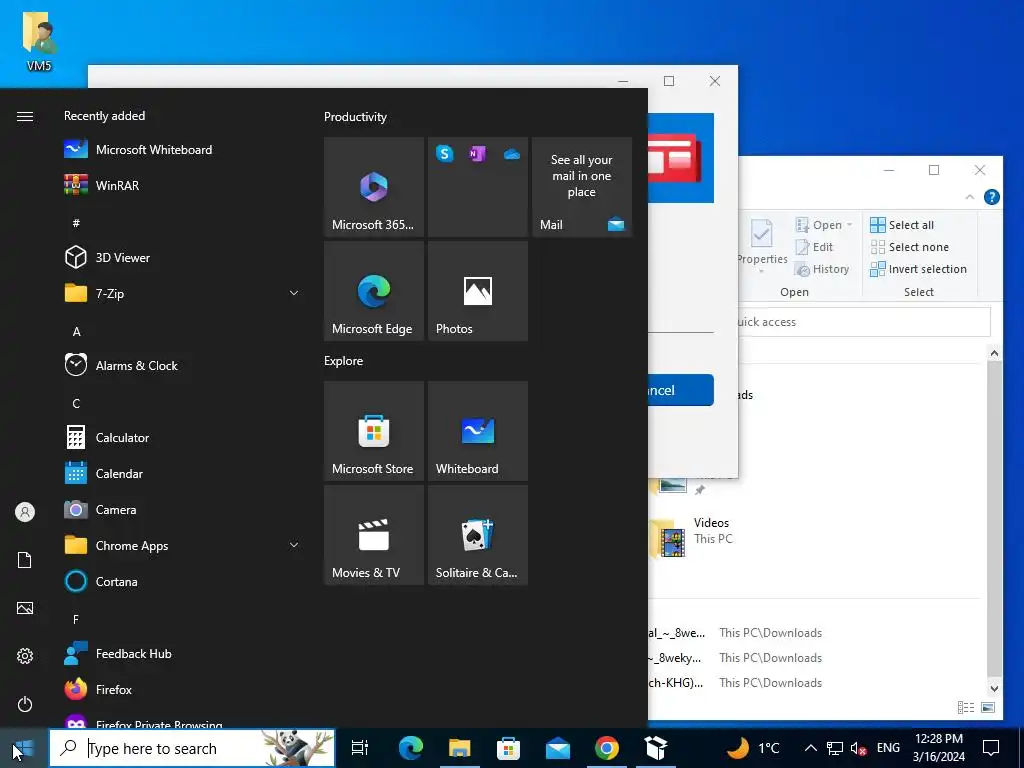Image resolution: width=1024 pixels, height=768 pixels.
Task: Jump to the letter A section header
Action: click(x=76, y=332)
